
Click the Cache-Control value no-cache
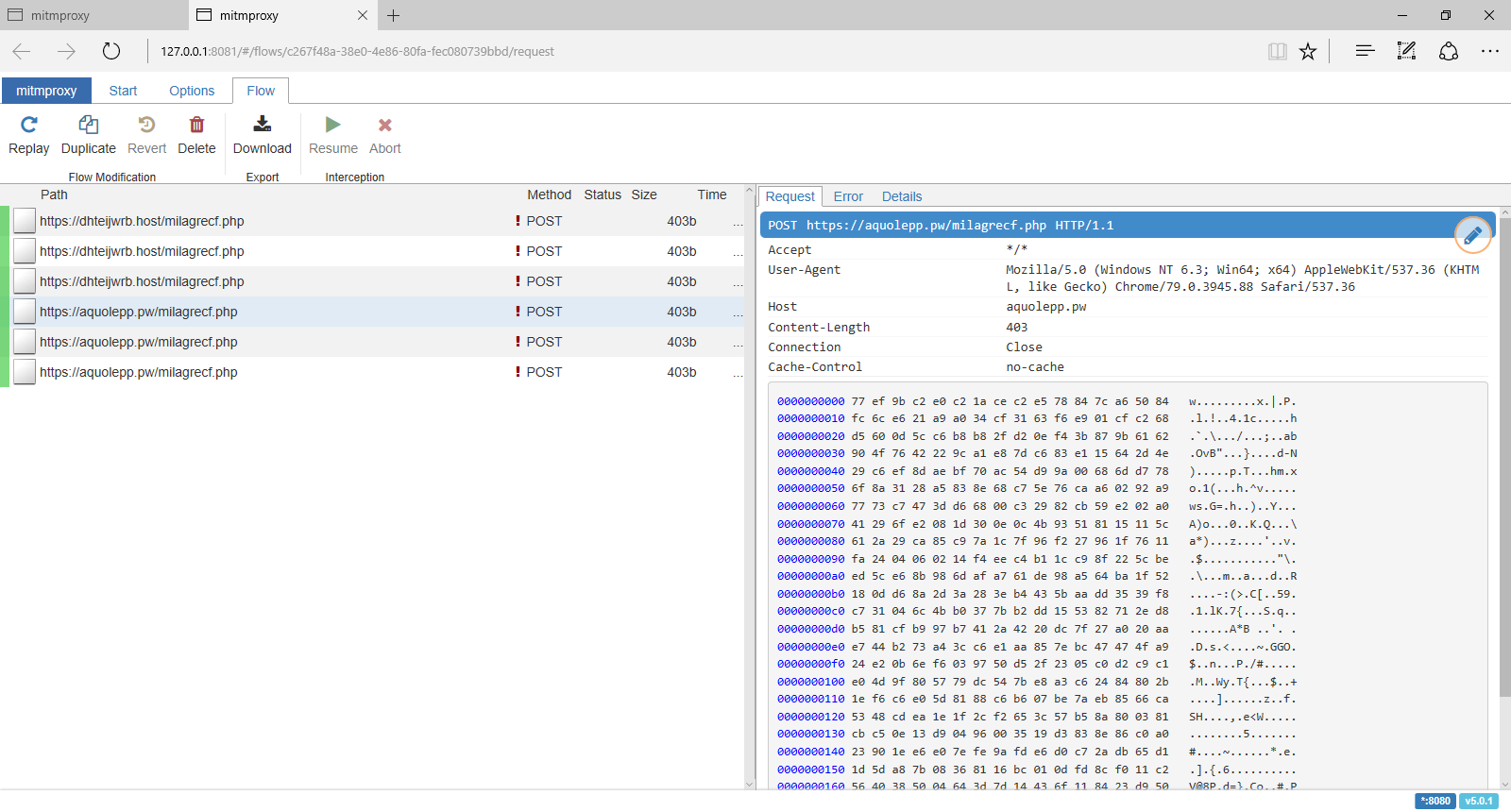click(1034, 366)
